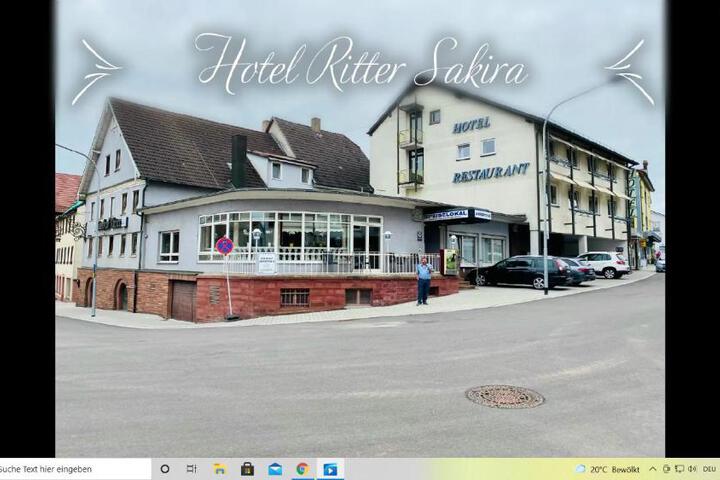720x480 pixels.
Task: Click the 'Hotel Ritter Sakira' title text
Action: [x=361, y=65]
